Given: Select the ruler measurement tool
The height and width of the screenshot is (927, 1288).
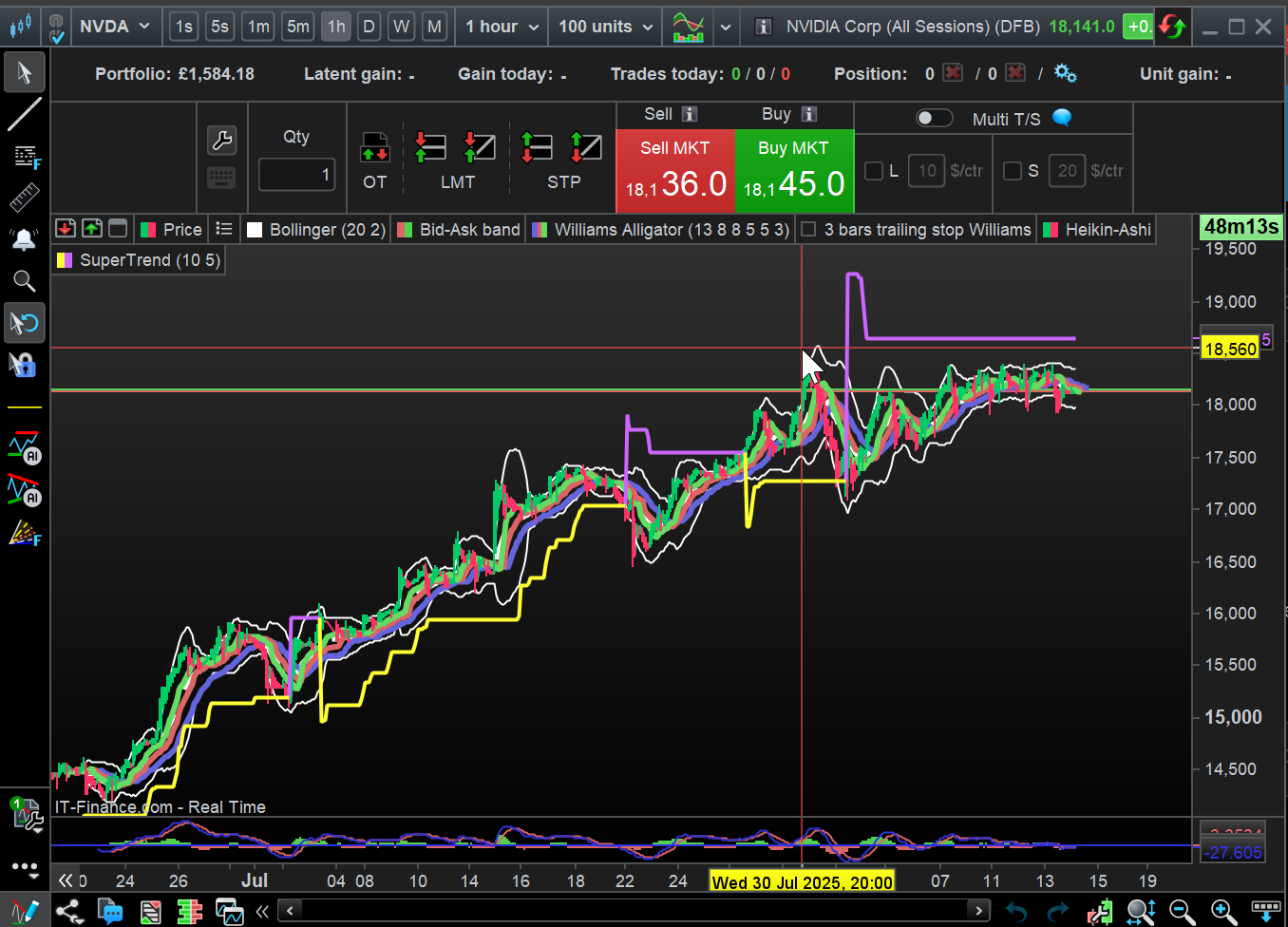Looking at the screenshot, I should 24,198.
